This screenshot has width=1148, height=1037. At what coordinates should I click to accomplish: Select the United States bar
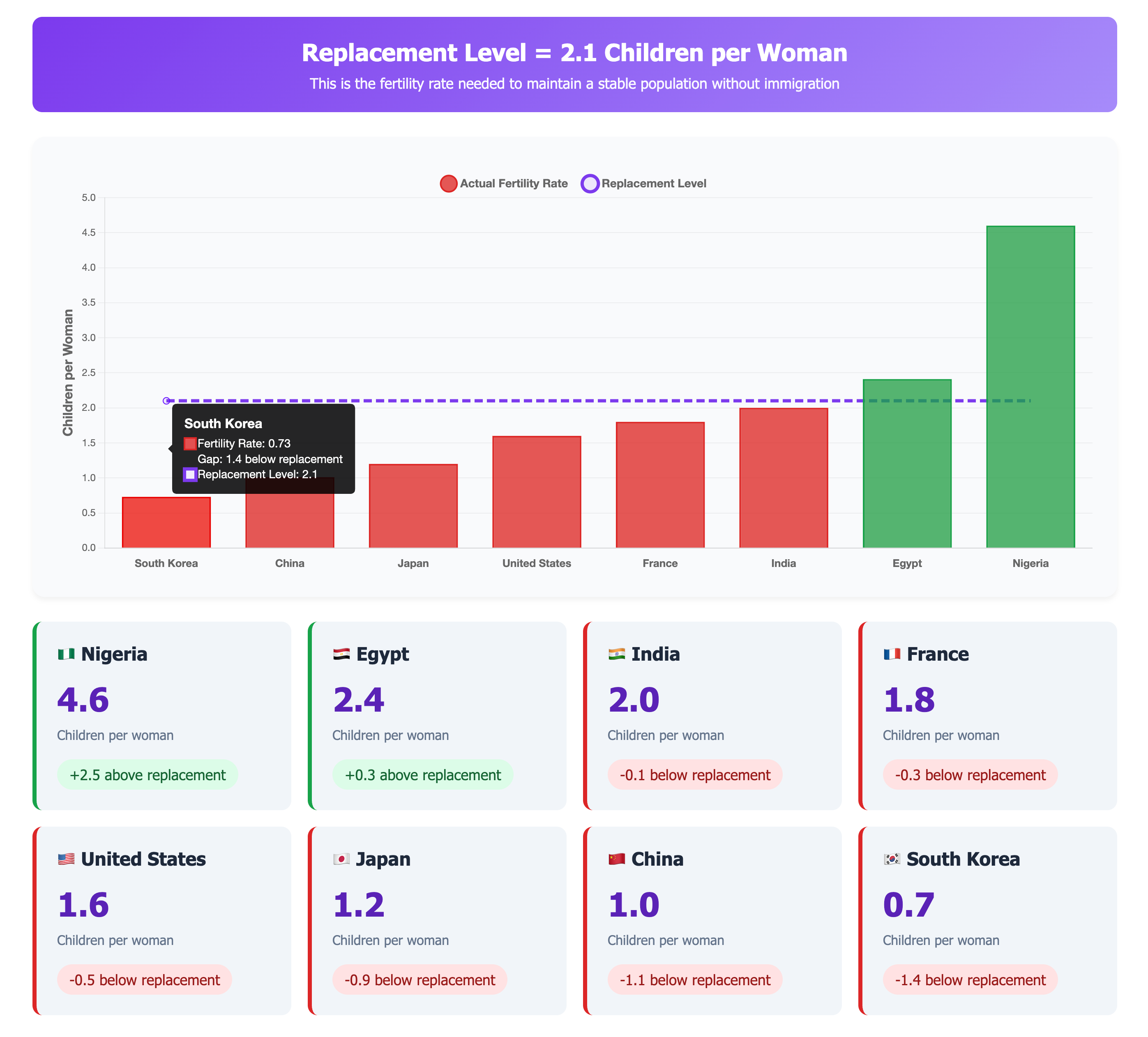[x=537, y=493]
